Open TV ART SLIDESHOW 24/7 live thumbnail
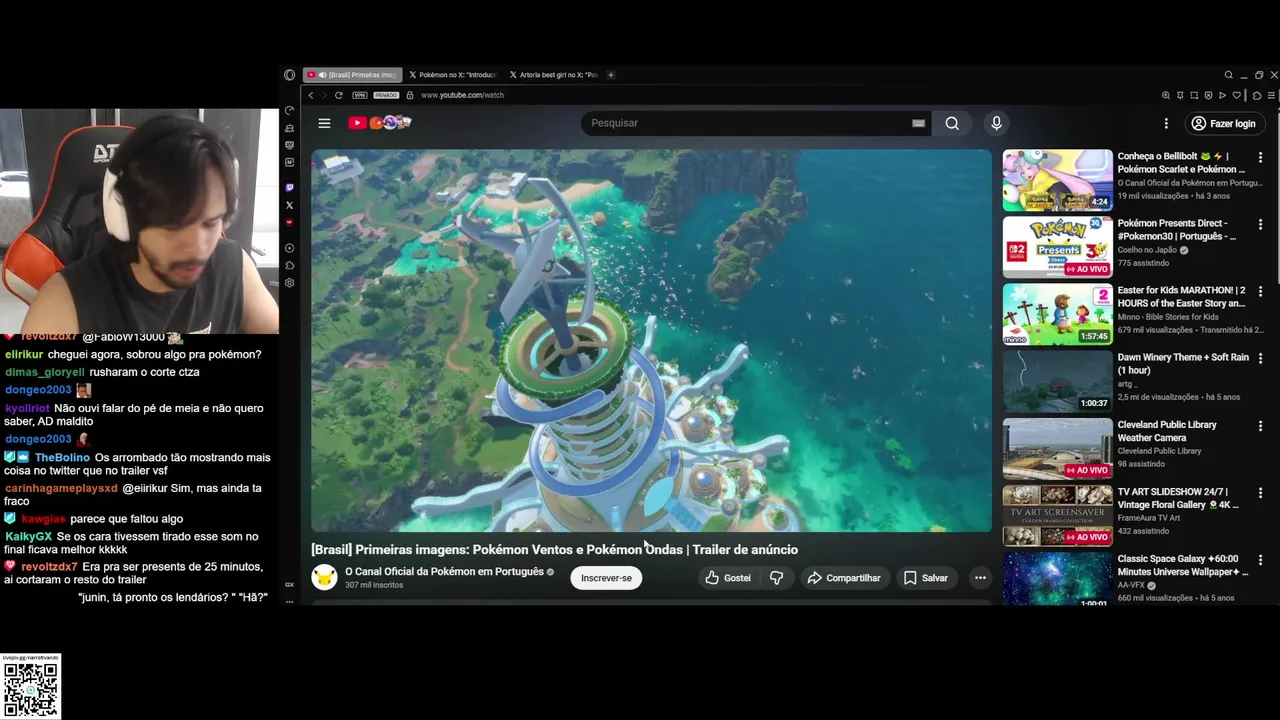The image size is (1280, 720). click(x=1057, y=515)
